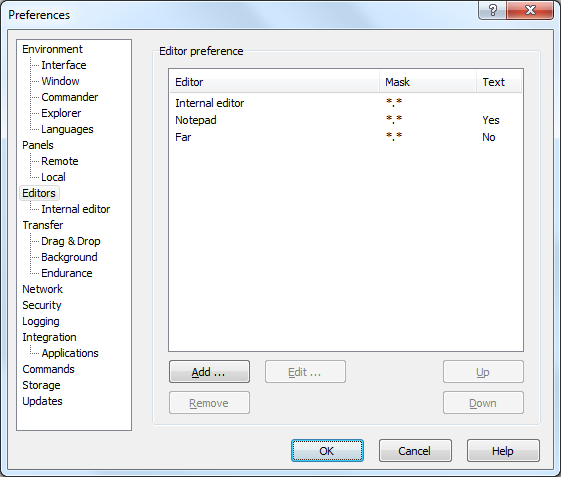The width and height of the screenshot is (561, 477).
Task: Choose the Network preferences category
Action: pyautogui.click(x=42, y=289)
